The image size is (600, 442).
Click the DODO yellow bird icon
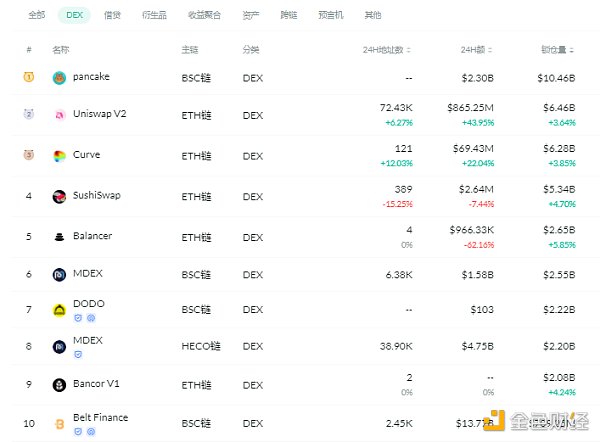tap(59, 310)
